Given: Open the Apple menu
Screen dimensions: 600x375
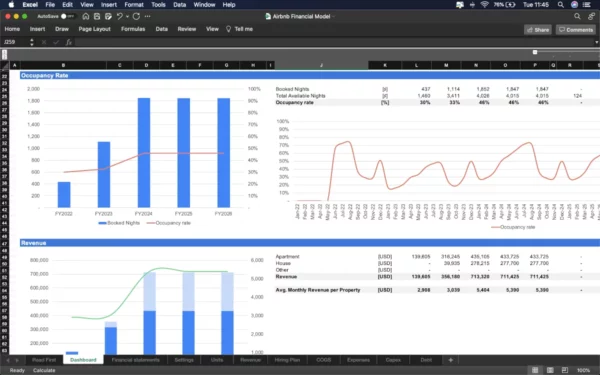Looking at the screenshot, I should (11, 5).
